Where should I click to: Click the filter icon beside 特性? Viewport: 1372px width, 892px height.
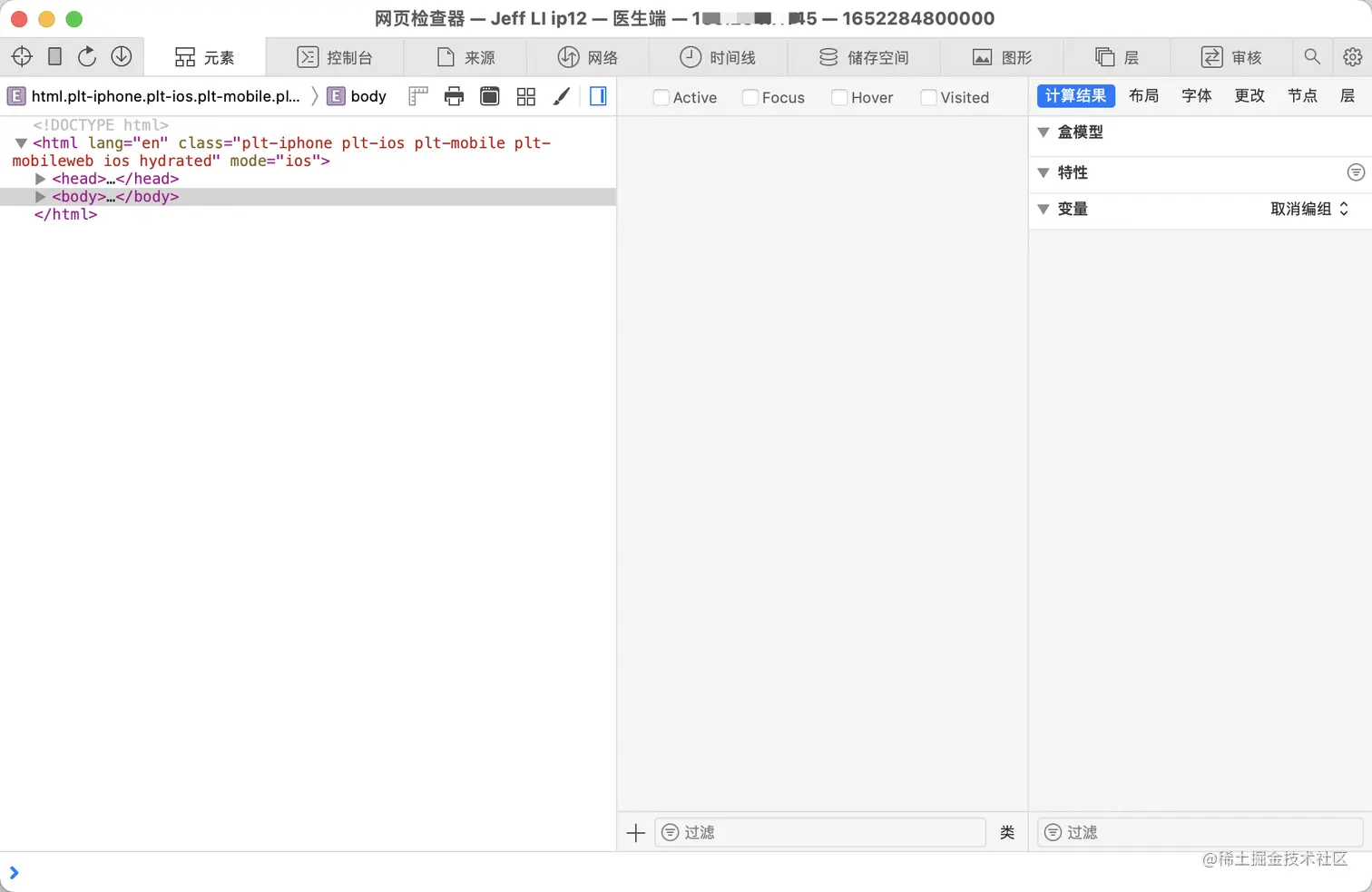click(1356, 172)
